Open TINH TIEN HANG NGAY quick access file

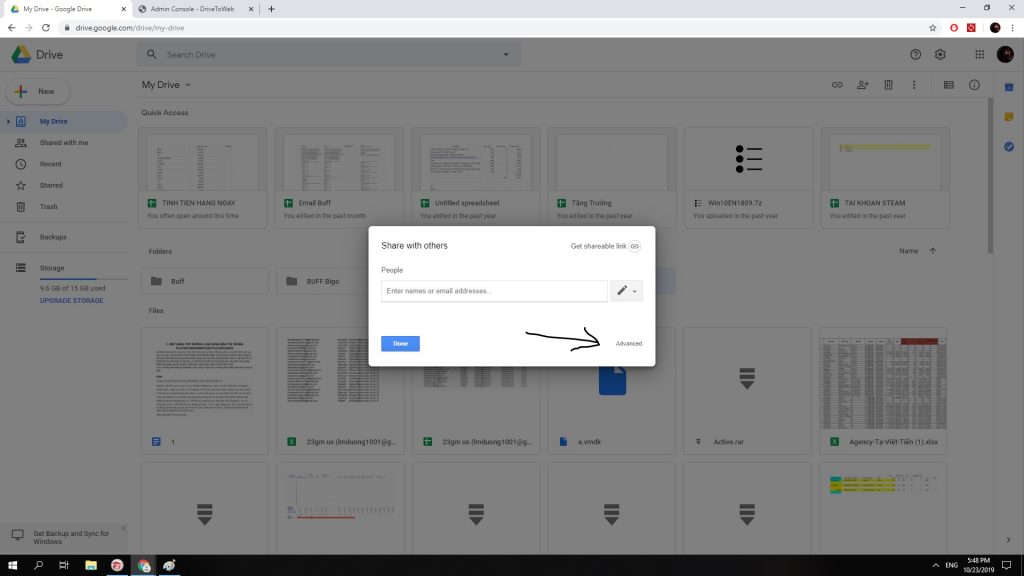[x=202, y=178]
